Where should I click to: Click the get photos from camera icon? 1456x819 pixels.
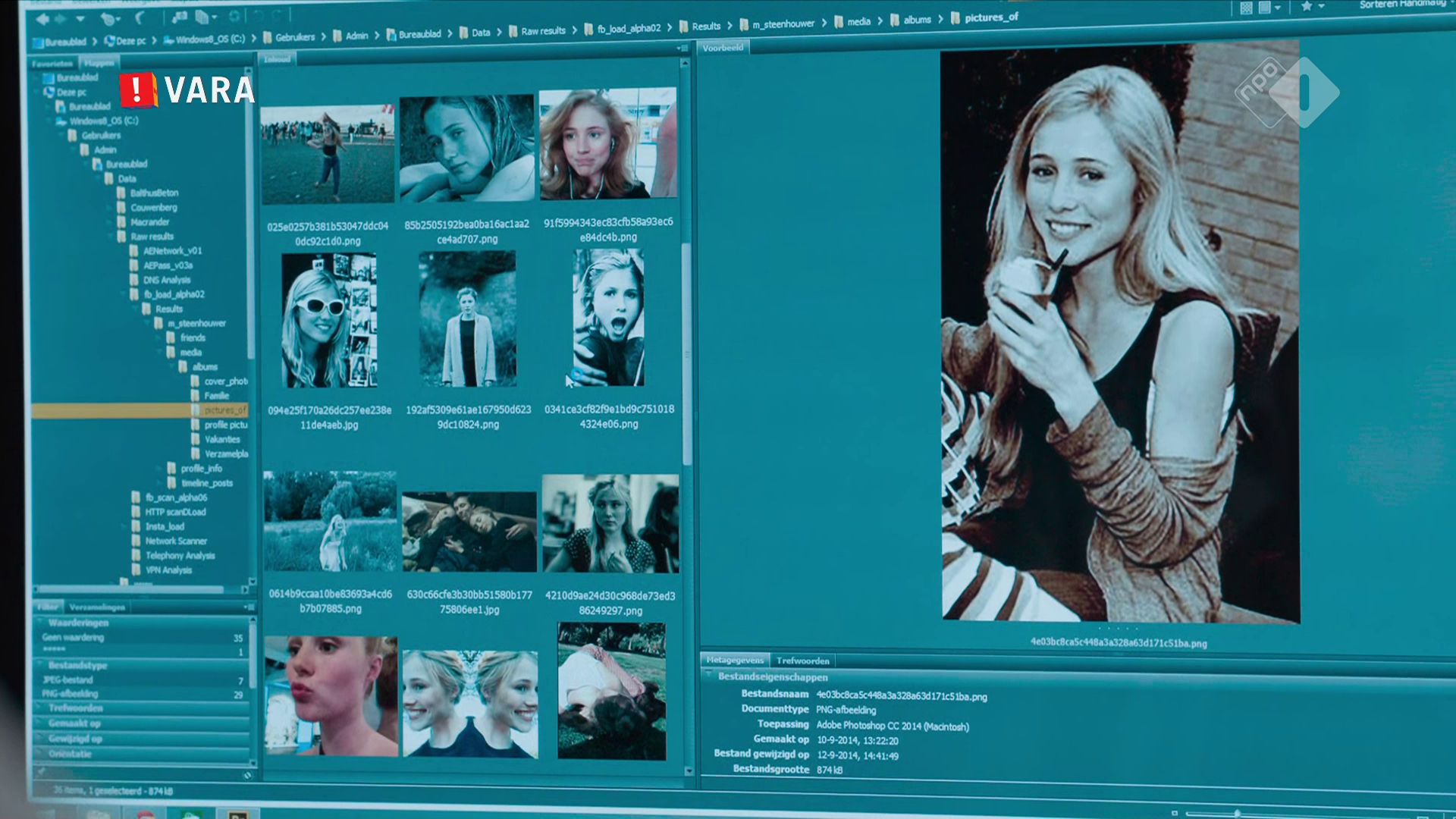tap(179, 17)
